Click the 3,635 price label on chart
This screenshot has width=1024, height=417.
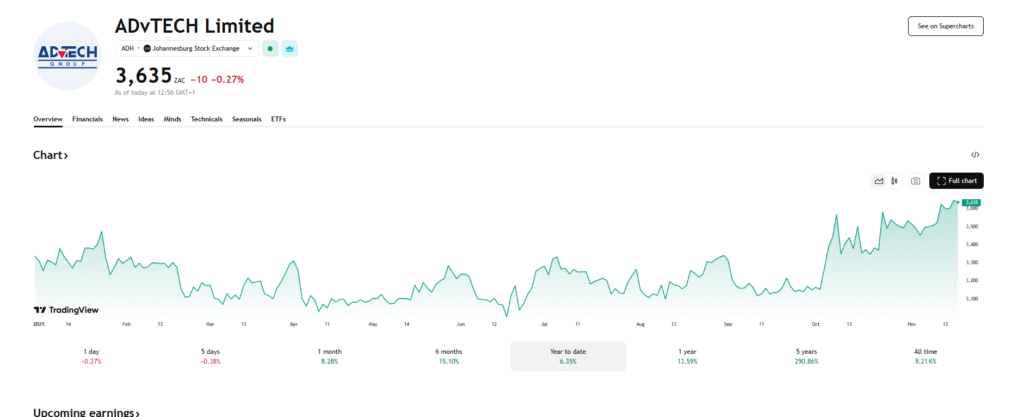971,203
